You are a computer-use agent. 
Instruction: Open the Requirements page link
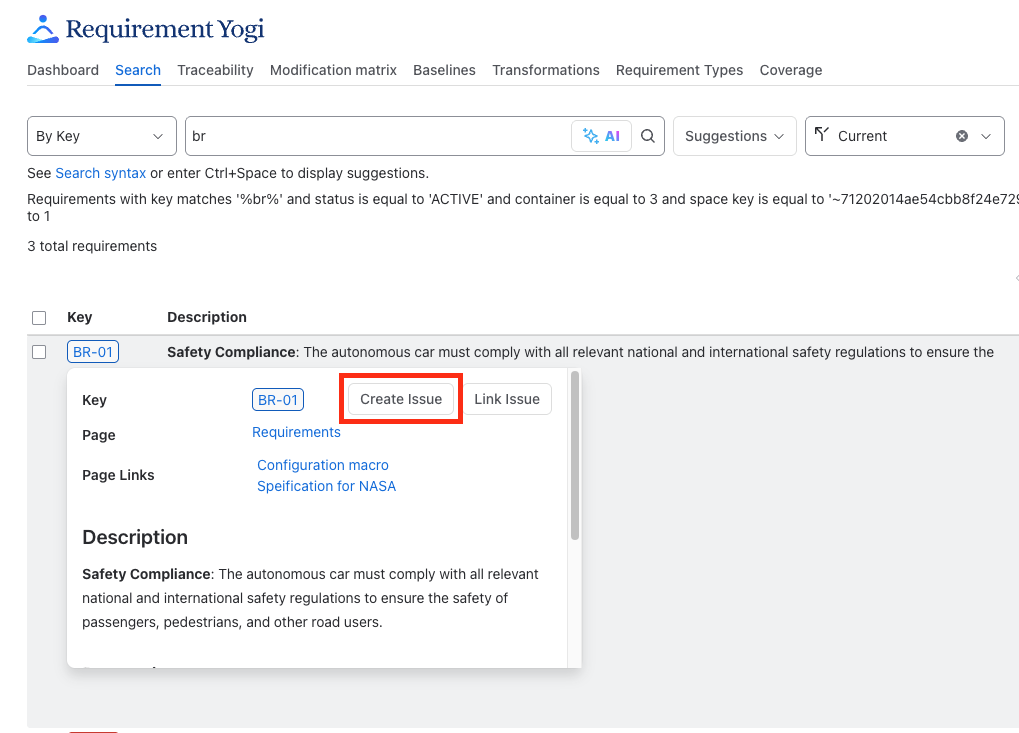[x=296, y=432]
